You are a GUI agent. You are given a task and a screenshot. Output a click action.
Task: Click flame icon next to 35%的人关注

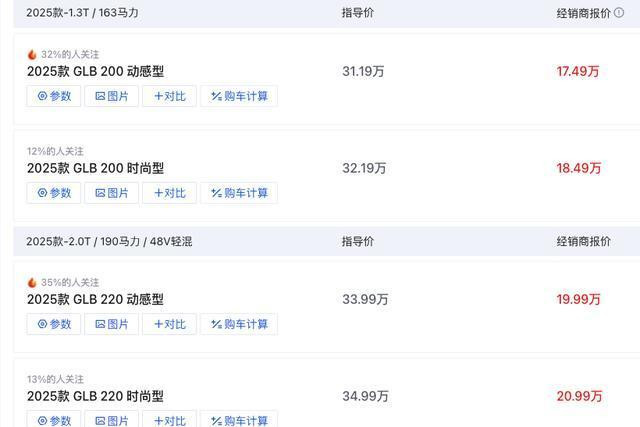click(x=32, y=282)
